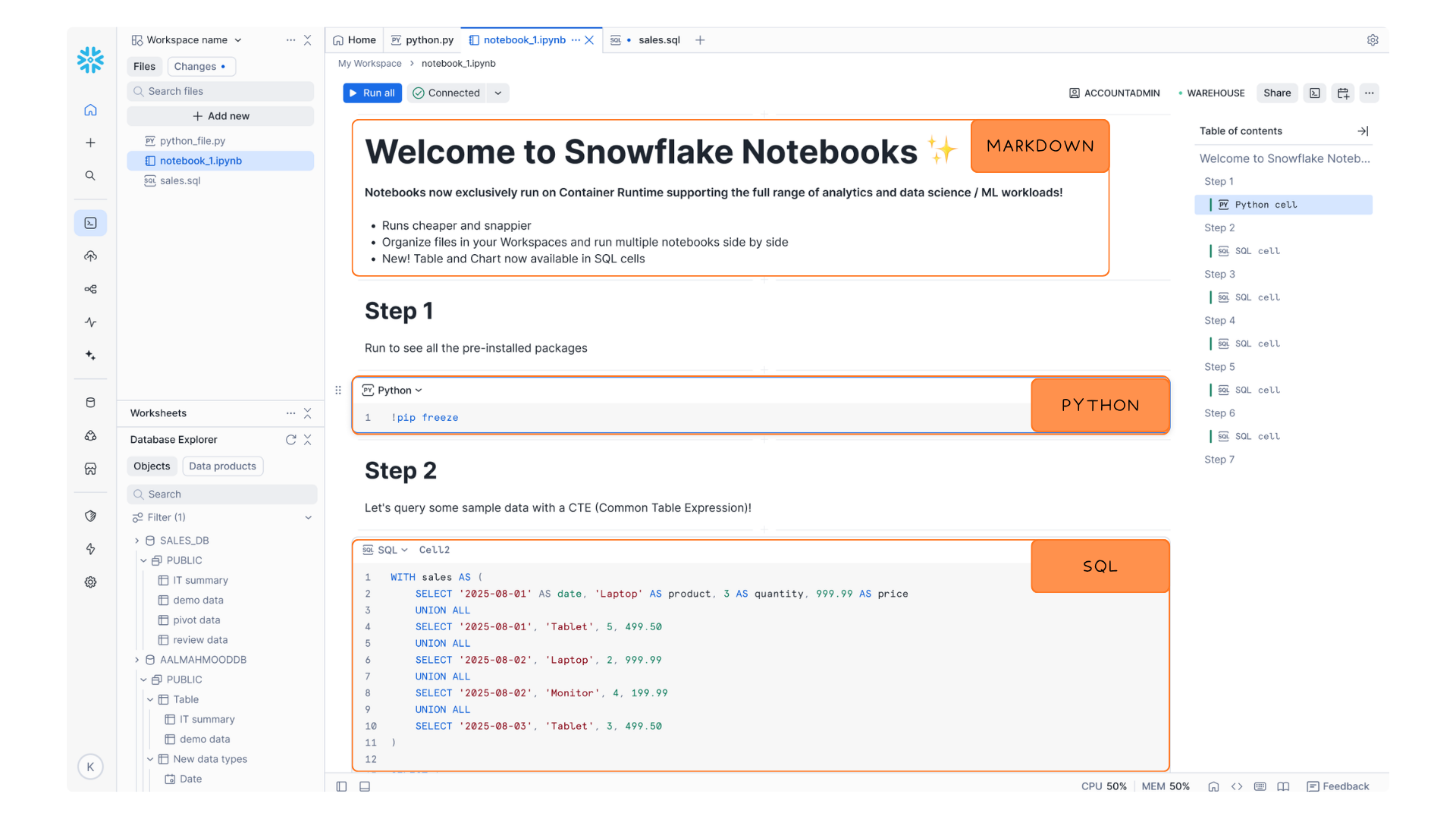Open the Connected dropdown arrow
Viewport: 1456px width, 819px height.
(498, 93)
